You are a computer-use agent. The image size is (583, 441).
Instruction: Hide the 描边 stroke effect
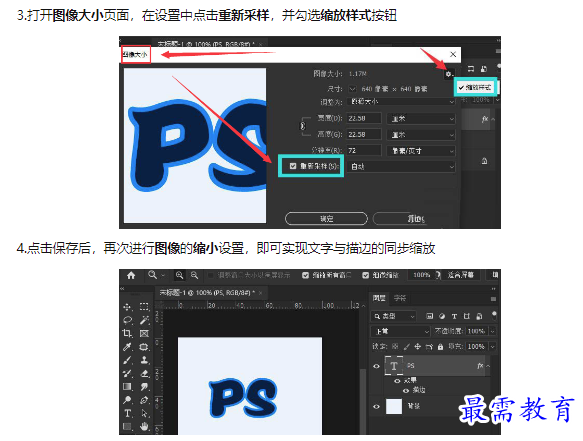[406, 390]
